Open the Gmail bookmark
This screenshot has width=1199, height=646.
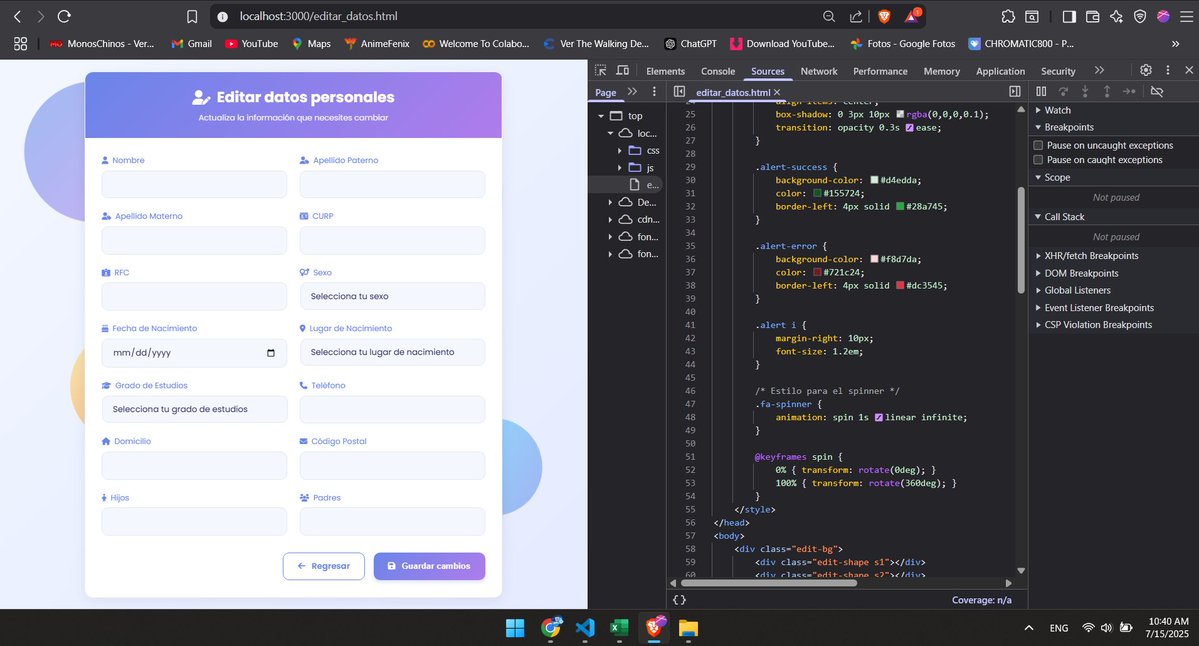coord(192,44)
